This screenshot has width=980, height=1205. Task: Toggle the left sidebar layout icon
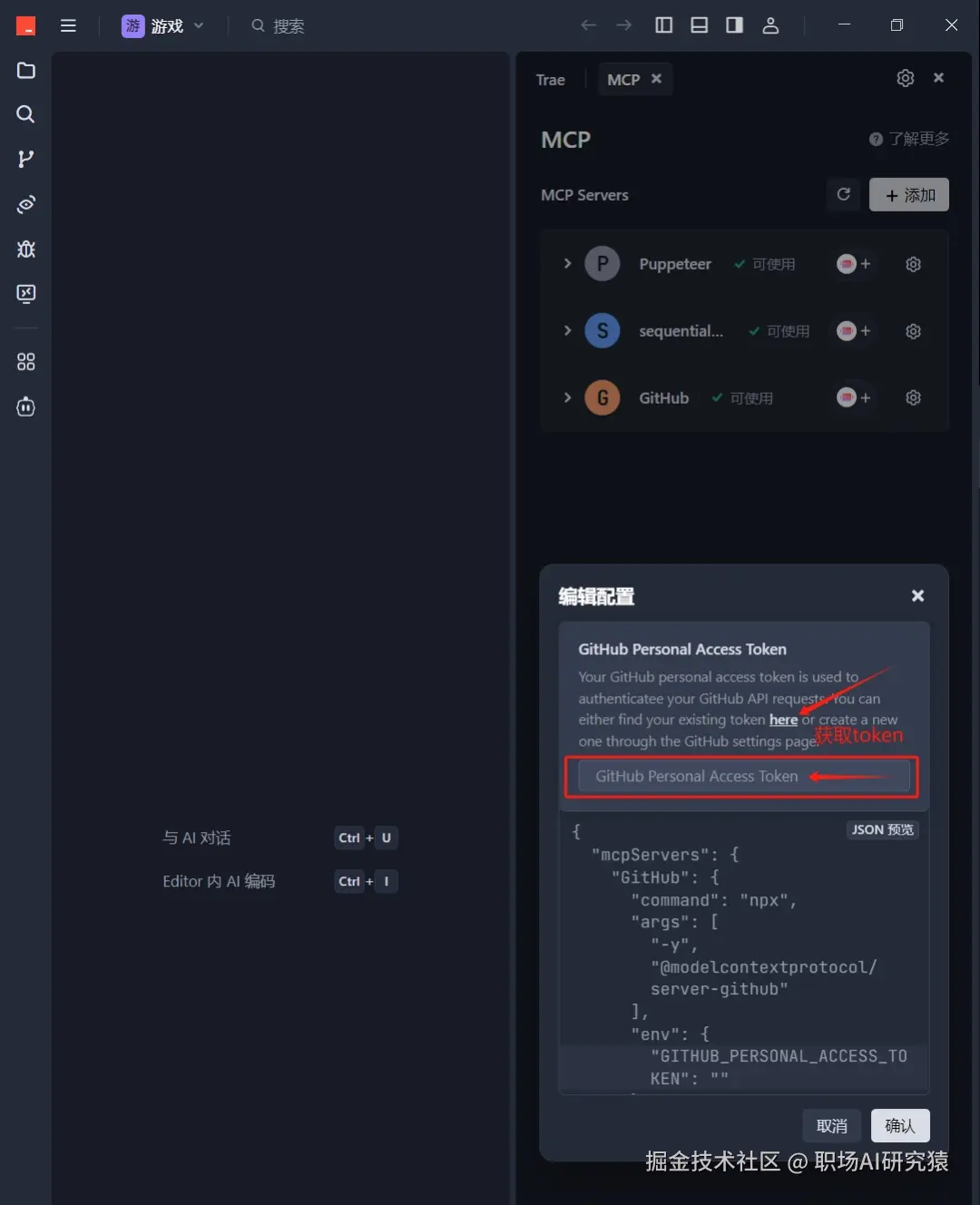point(664,25)
